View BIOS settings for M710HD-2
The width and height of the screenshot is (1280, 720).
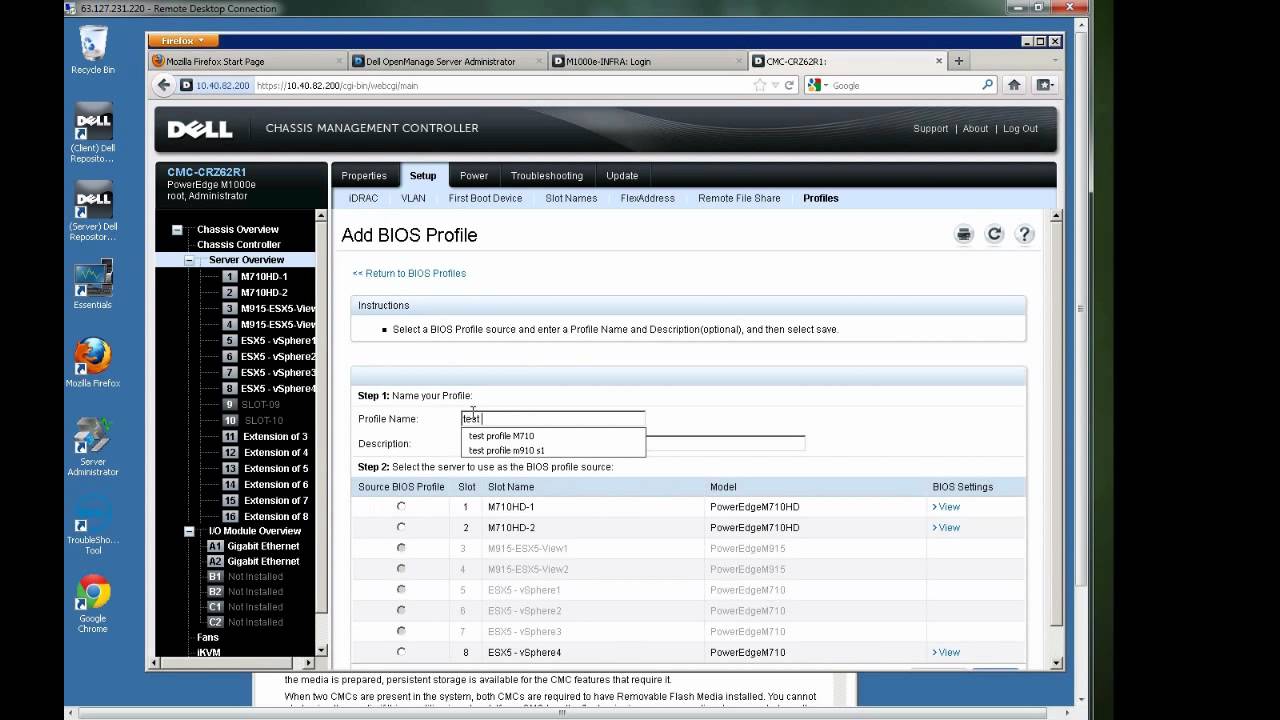946,527
